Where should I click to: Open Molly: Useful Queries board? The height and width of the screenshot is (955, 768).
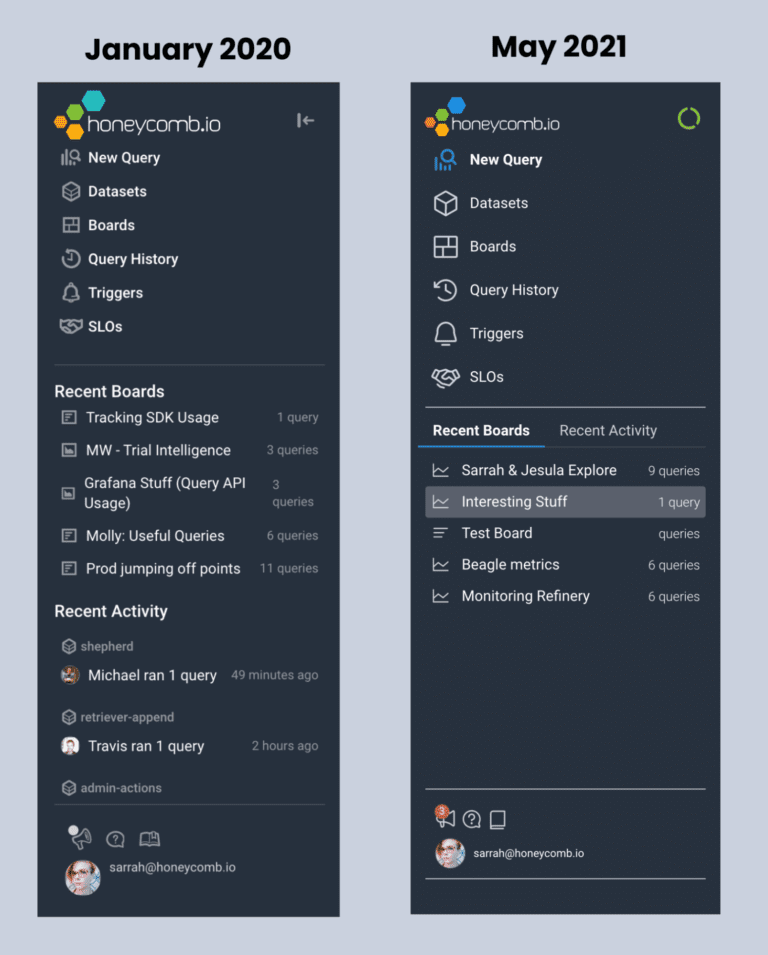click(155, 536)
